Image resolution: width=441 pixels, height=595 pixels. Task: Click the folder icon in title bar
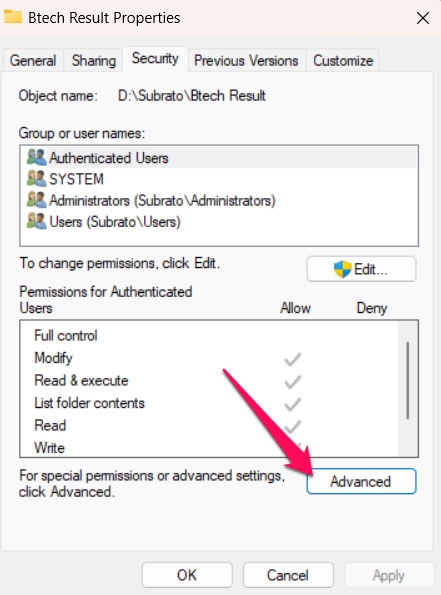[x=13, y=17]
